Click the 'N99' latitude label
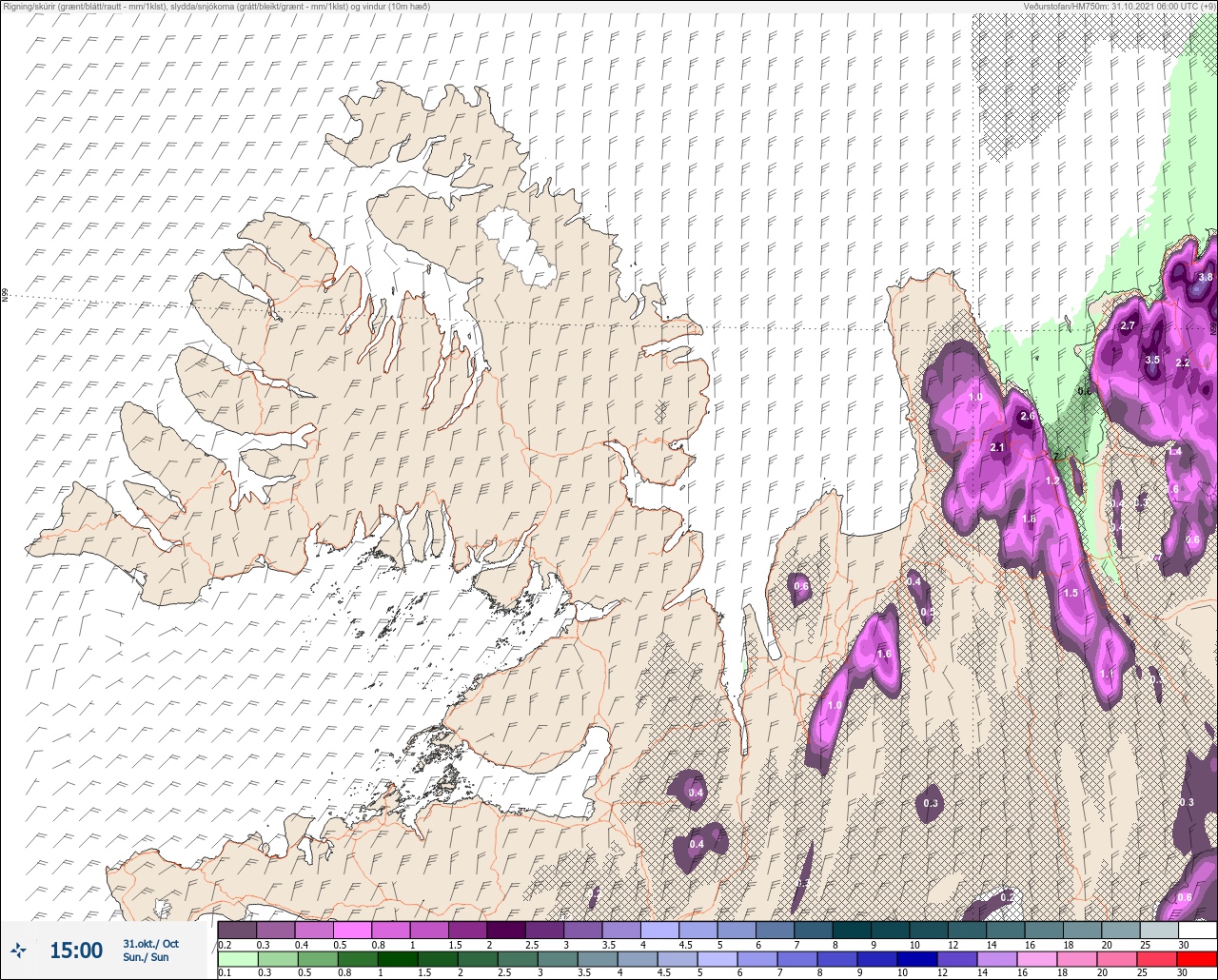Viewport: 1218px width, 980px height. (5, 296)
